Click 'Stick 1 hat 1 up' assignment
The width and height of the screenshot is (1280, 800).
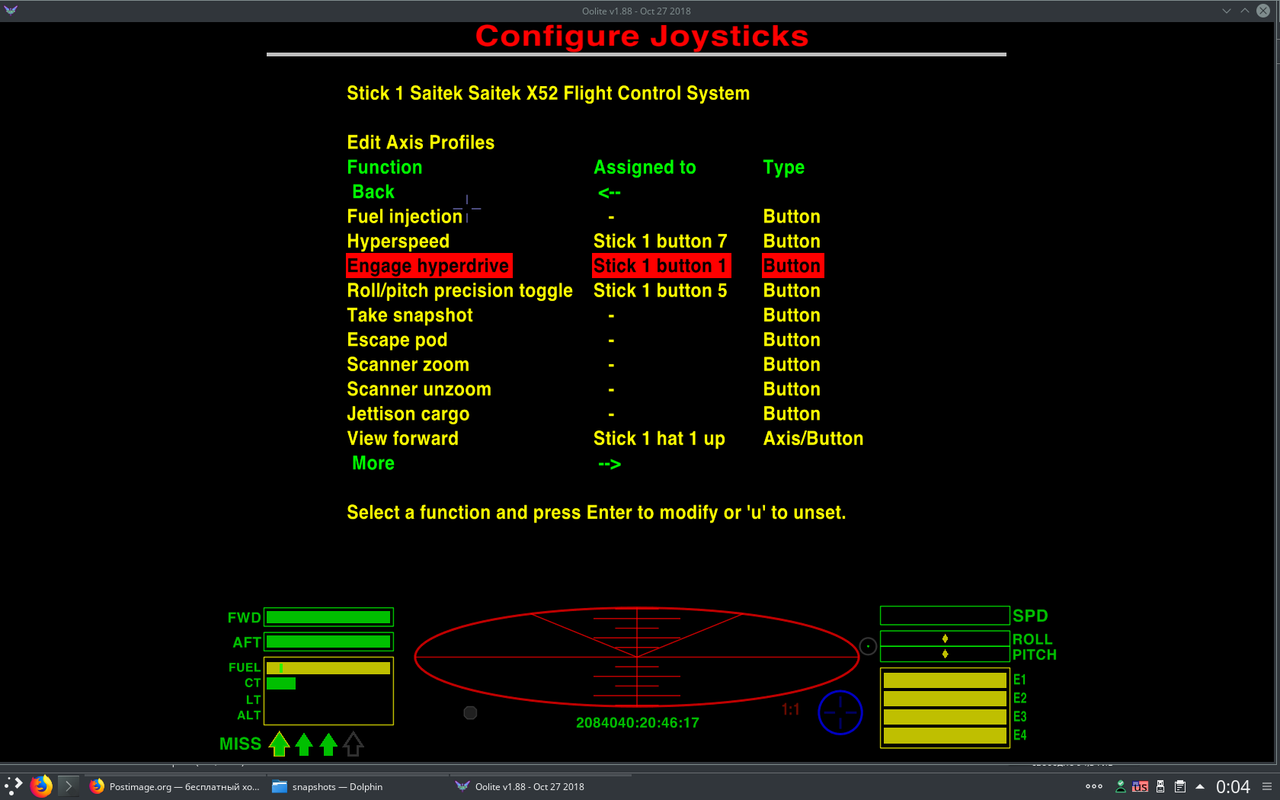(659, 438)
